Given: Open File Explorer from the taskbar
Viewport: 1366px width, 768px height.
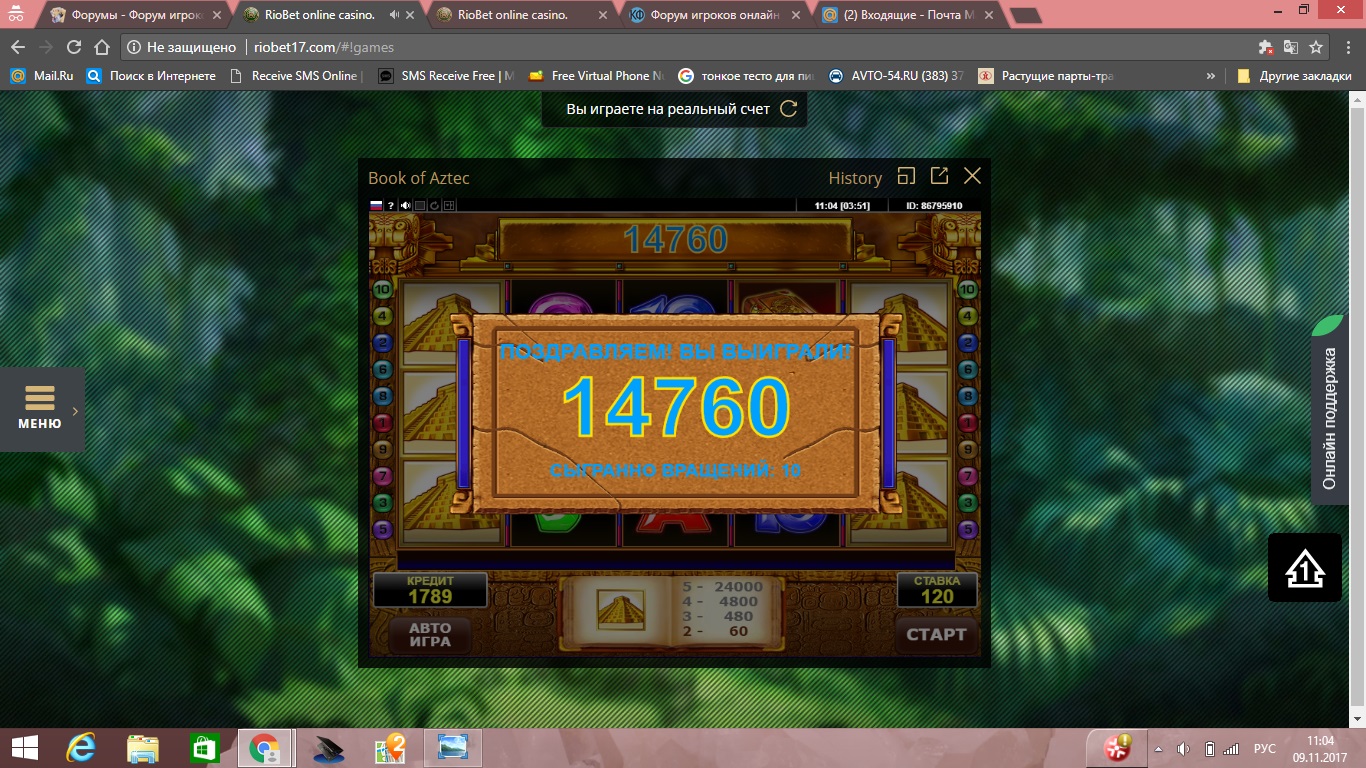Looking at the screenshot, I should pos(143,748).
